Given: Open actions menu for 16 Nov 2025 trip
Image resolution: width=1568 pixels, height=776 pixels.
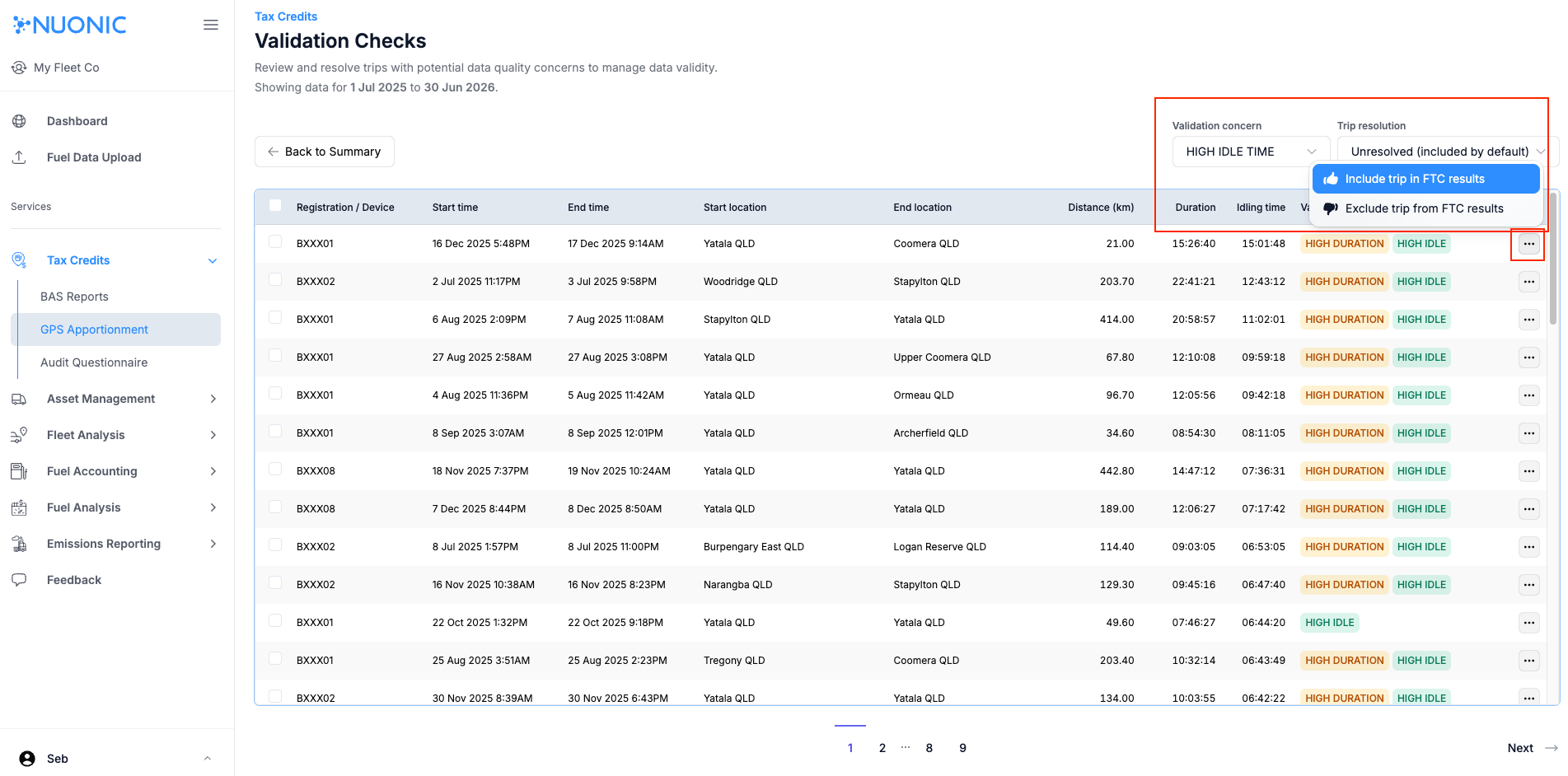Looking at the screenshot, I should pos(1528,585).
